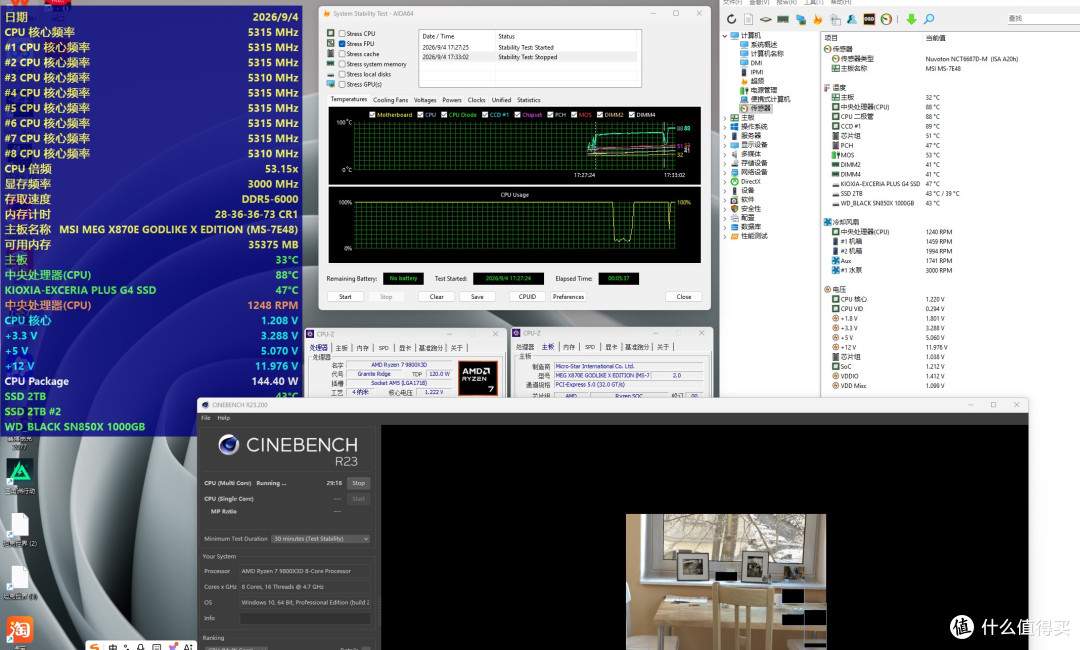Click the AIDA64 motherboard chip toolbar icon
Viewport: 1080px width, 650px height.
[765, 19]
